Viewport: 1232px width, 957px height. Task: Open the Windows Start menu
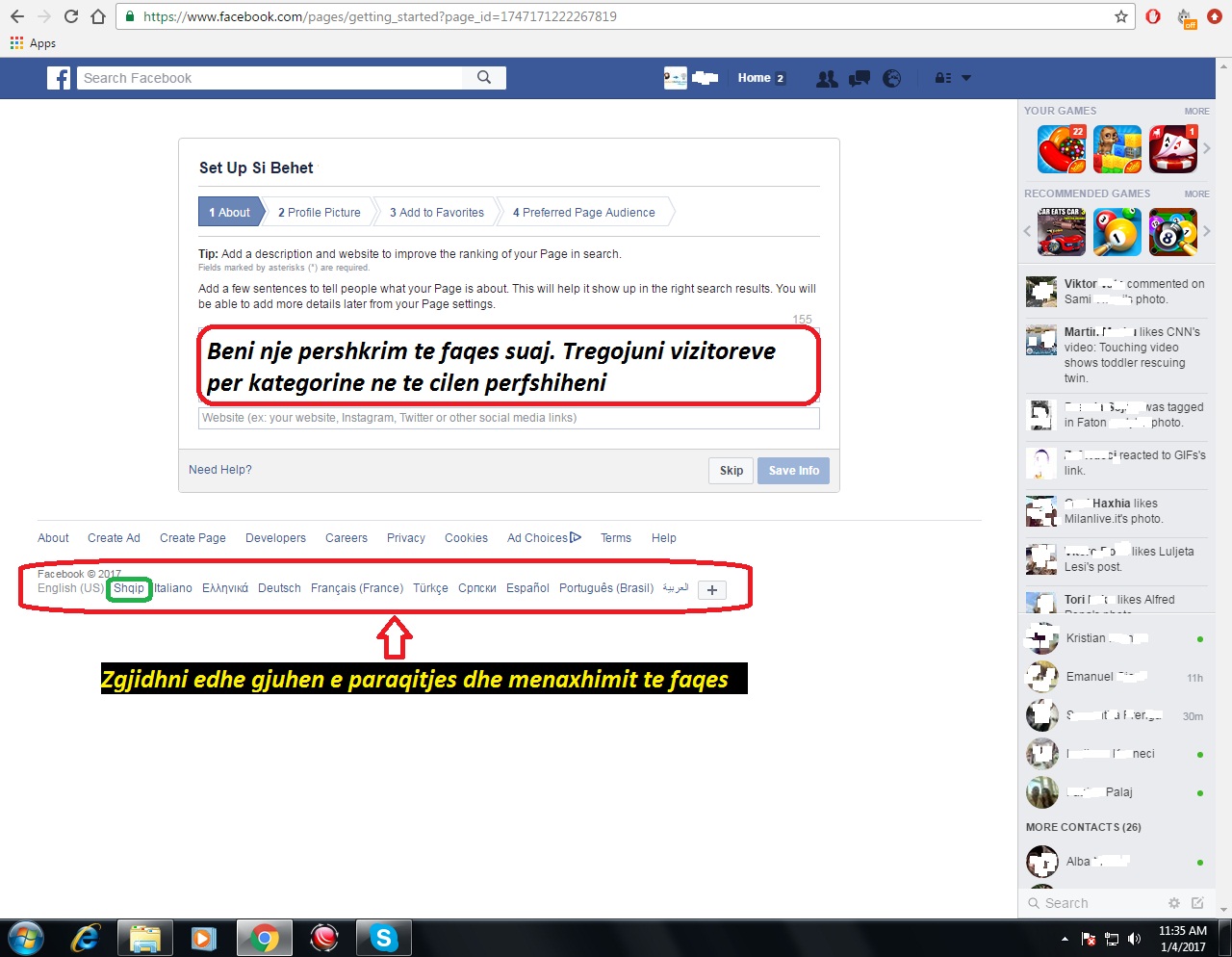(26, 938)
